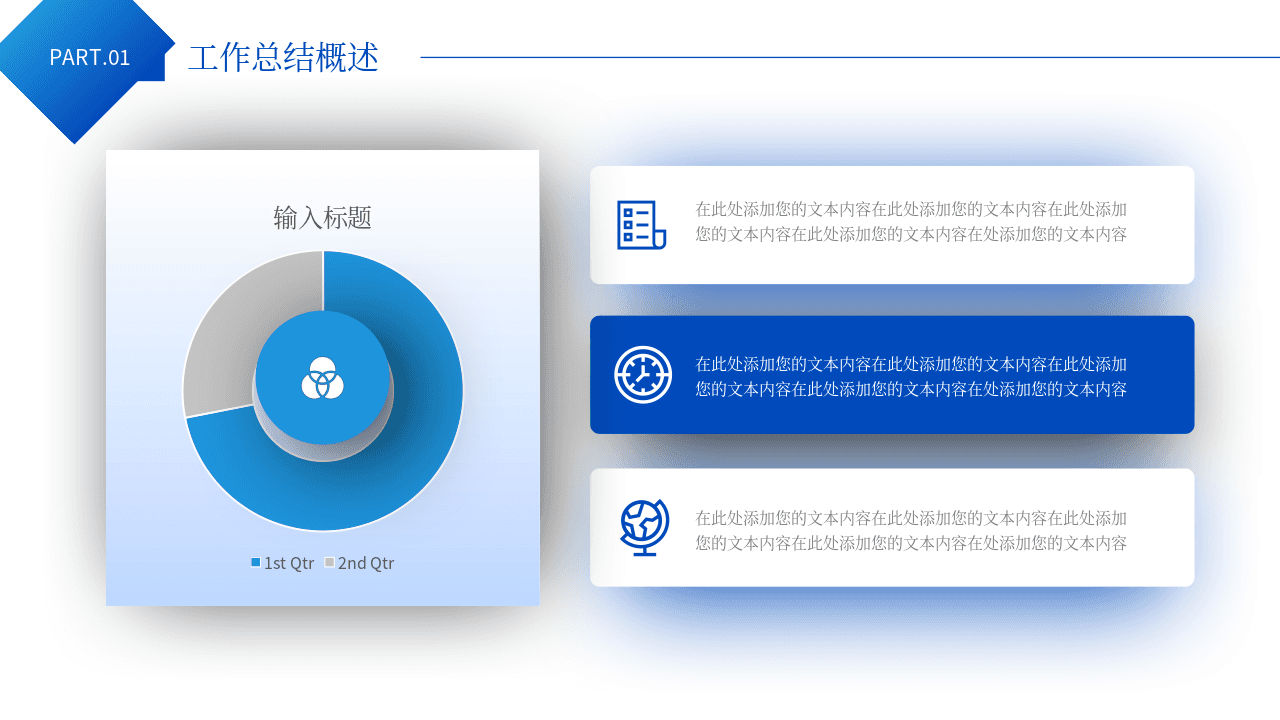Viewport: 1280px width, 720px height.
Task: Click the blue legend swatch beside 1st Qtr
Action: coord(256,563)
